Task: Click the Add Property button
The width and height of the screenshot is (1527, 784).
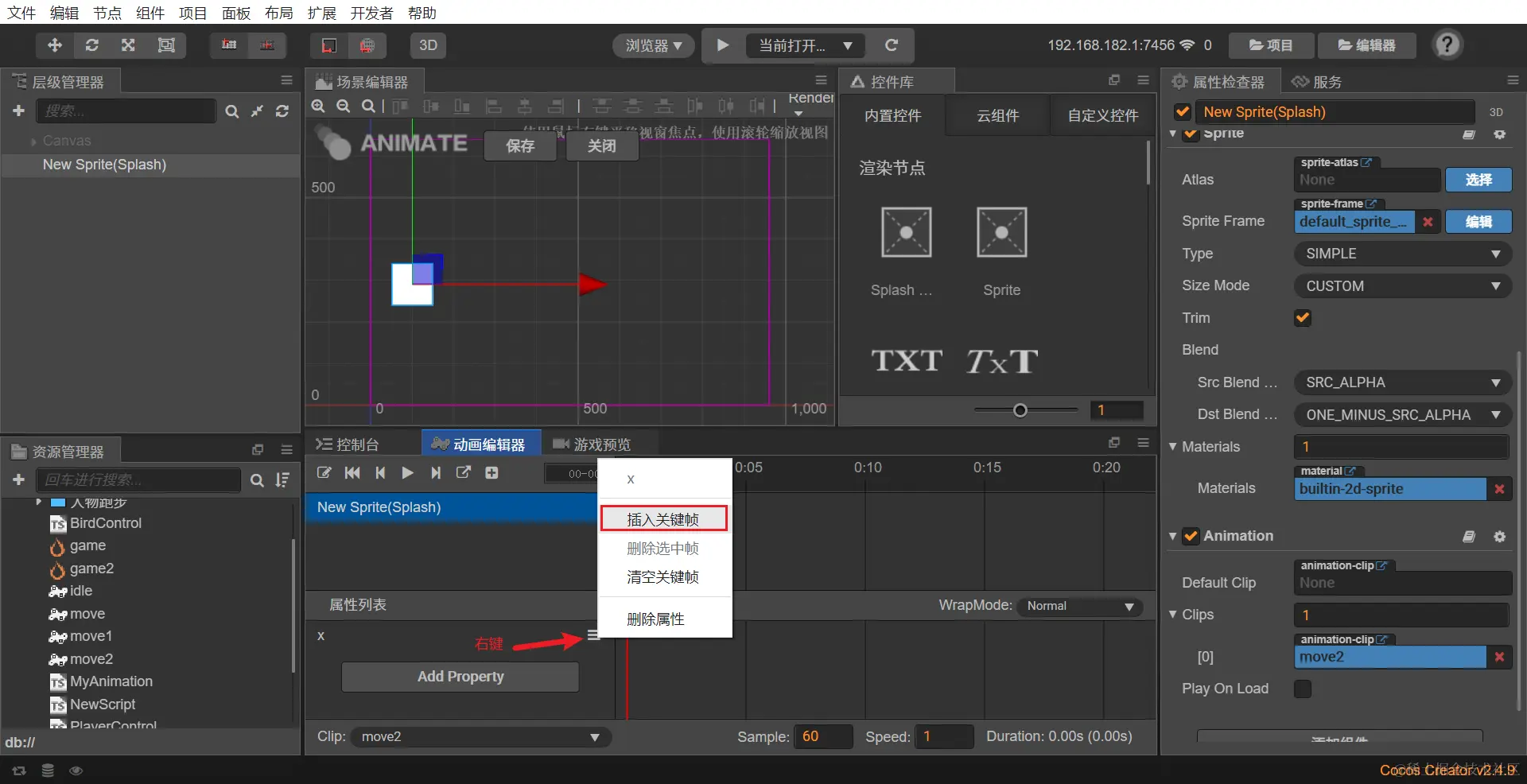Action: point(460,677)
